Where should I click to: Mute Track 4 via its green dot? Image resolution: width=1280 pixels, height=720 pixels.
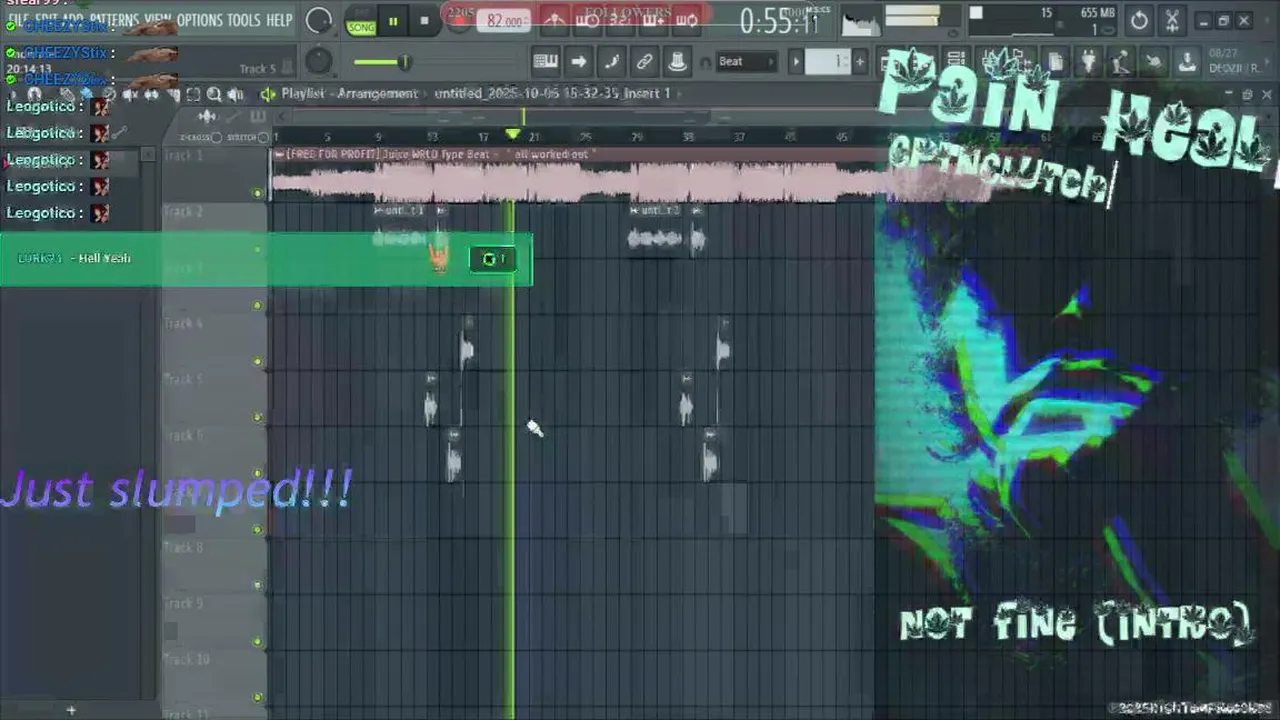click(x=258, y=361)
